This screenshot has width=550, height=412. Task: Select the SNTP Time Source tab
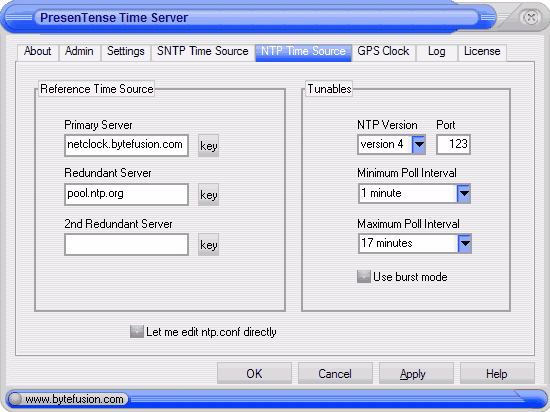click(x=203, y=52)
